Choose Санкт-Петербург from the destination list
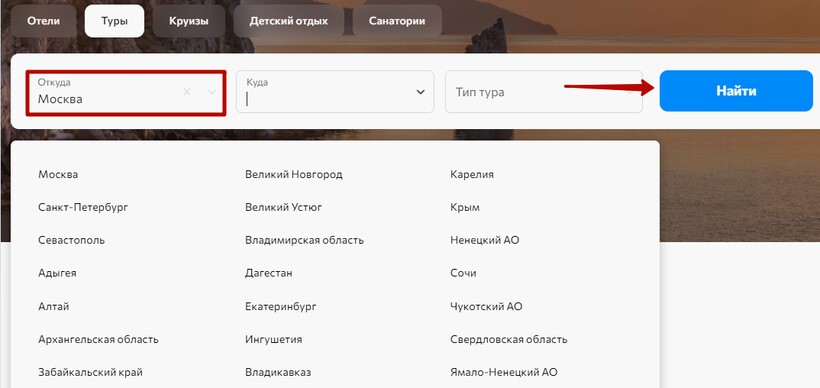This screenshot has height=388, width=820. (83, 208)
